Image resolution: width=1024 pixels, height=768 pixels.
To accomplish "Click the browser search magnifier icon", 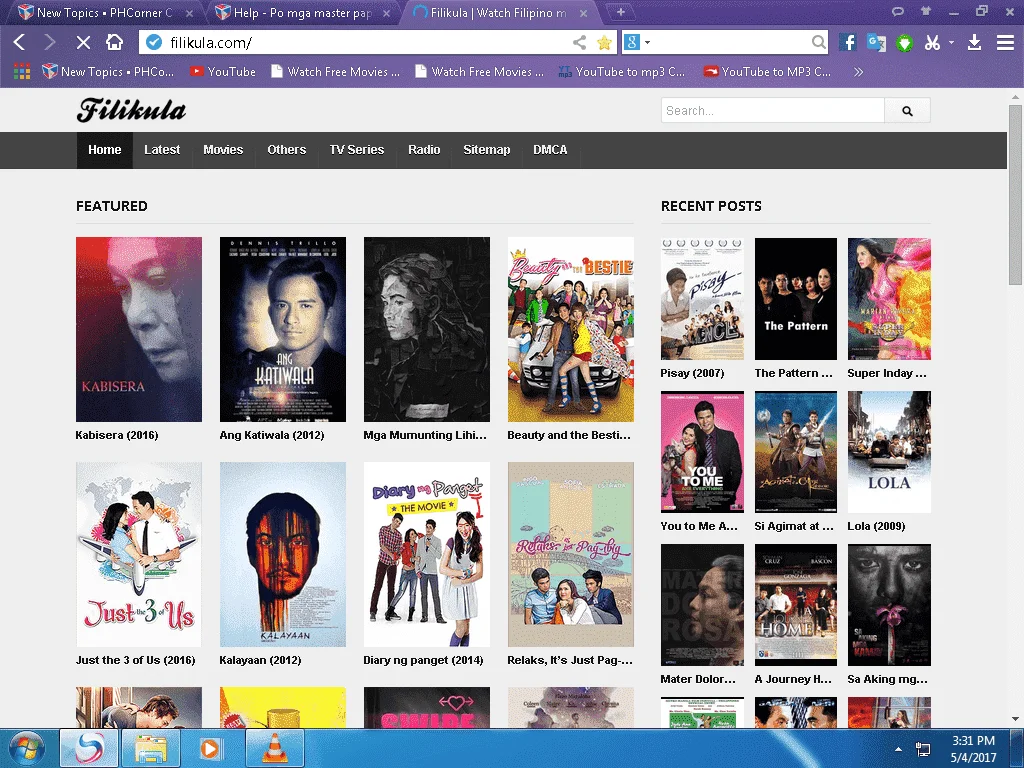I will 818,43.
